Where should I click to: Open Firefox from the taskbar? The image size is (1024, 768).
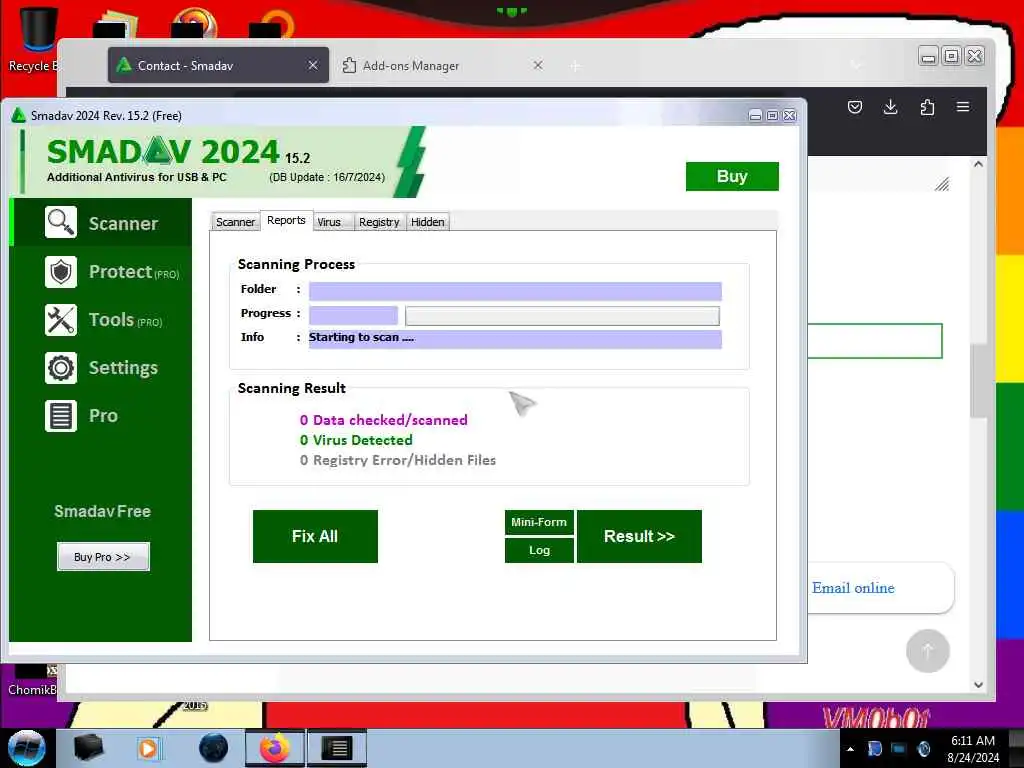pos(275,748)
